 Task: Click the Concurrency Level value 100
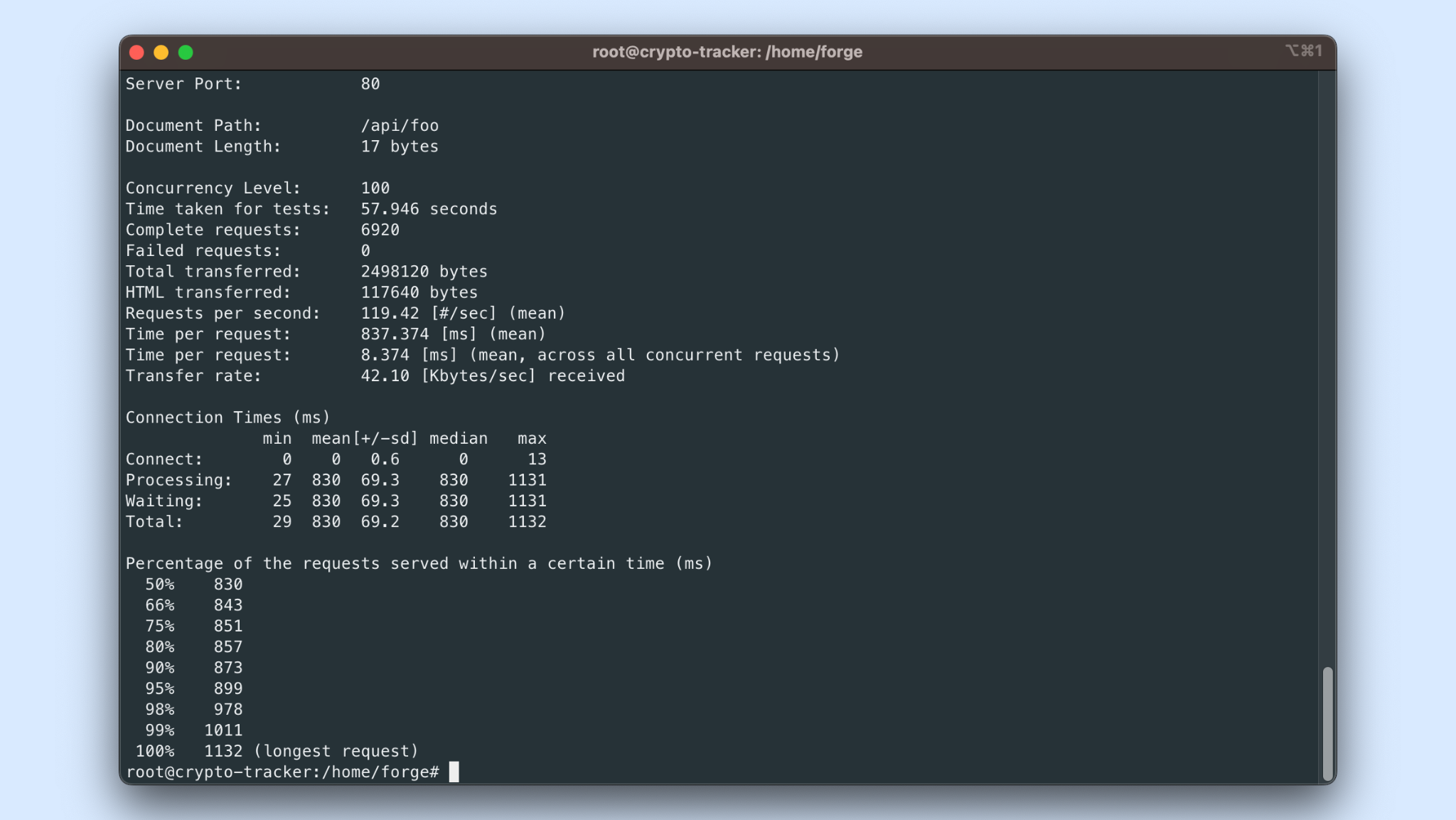(x=375, y=188)
